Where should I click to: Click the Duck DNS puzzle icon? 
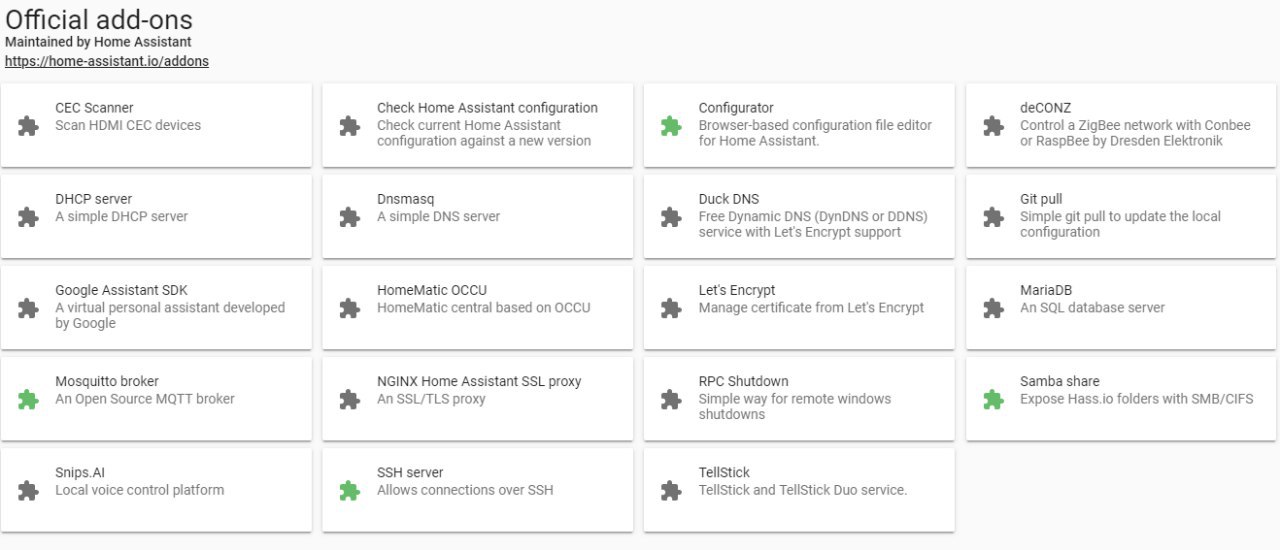(x=671, y=217)
